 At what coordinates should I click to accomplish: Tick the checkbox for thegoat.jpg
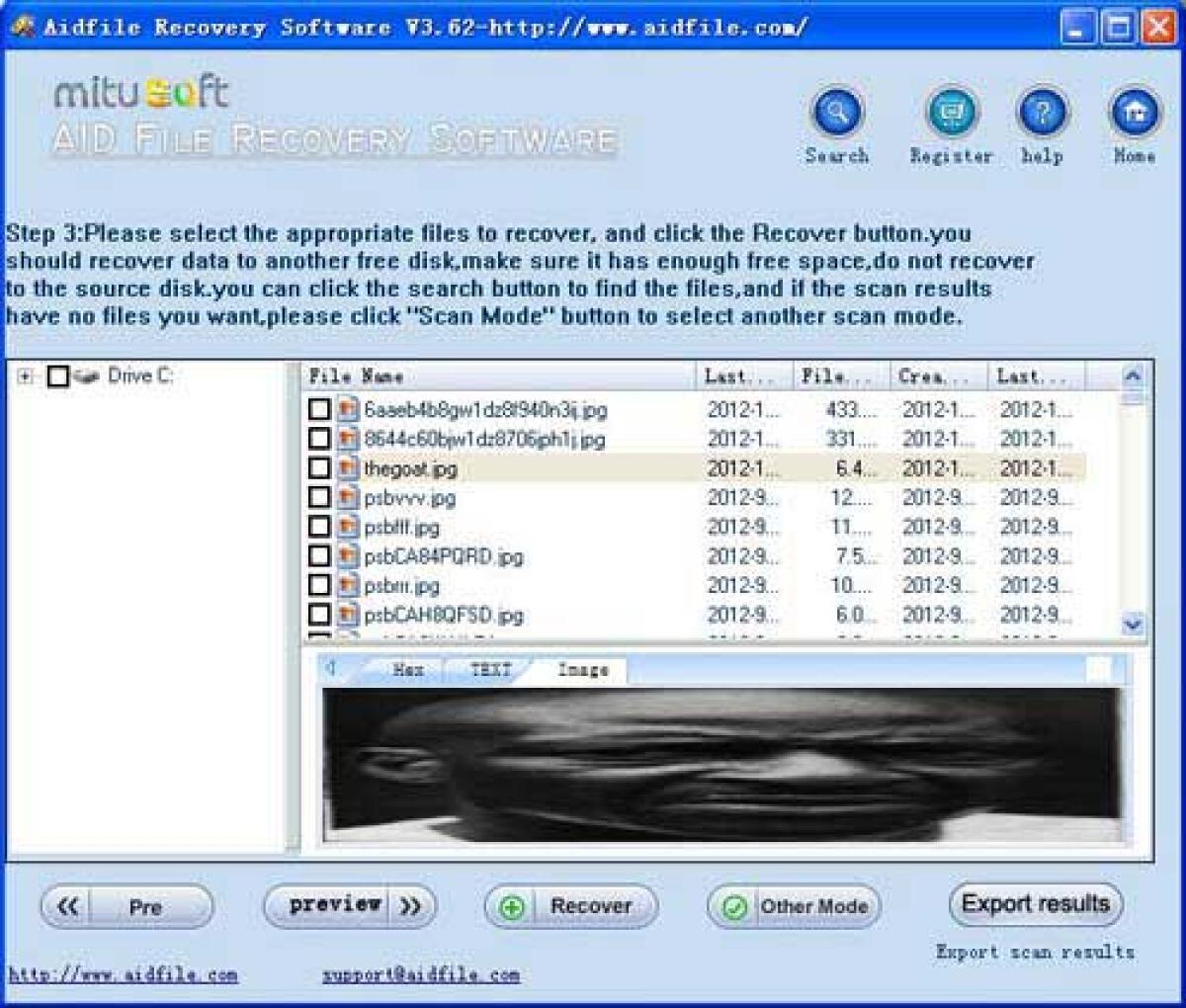coord(319,468)
